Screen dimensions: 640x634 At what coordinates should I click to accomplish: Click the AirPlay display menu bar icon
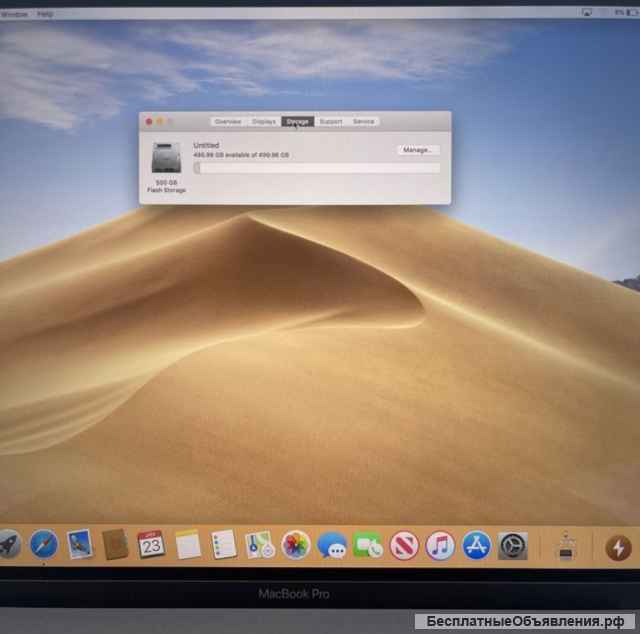[587, 13]
